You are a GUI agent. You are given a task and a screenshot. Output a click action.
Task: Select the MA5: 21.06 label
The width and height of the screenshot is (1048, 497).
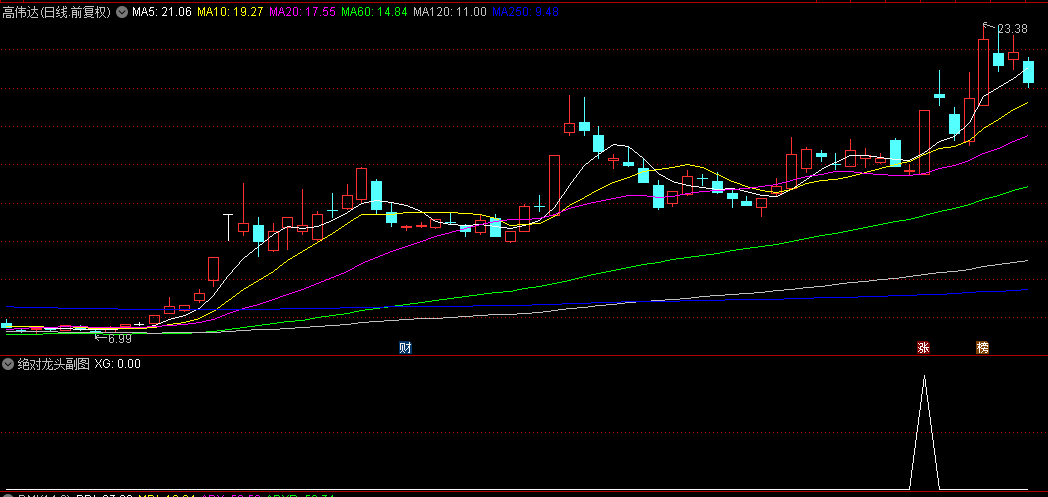coord(162,12)
